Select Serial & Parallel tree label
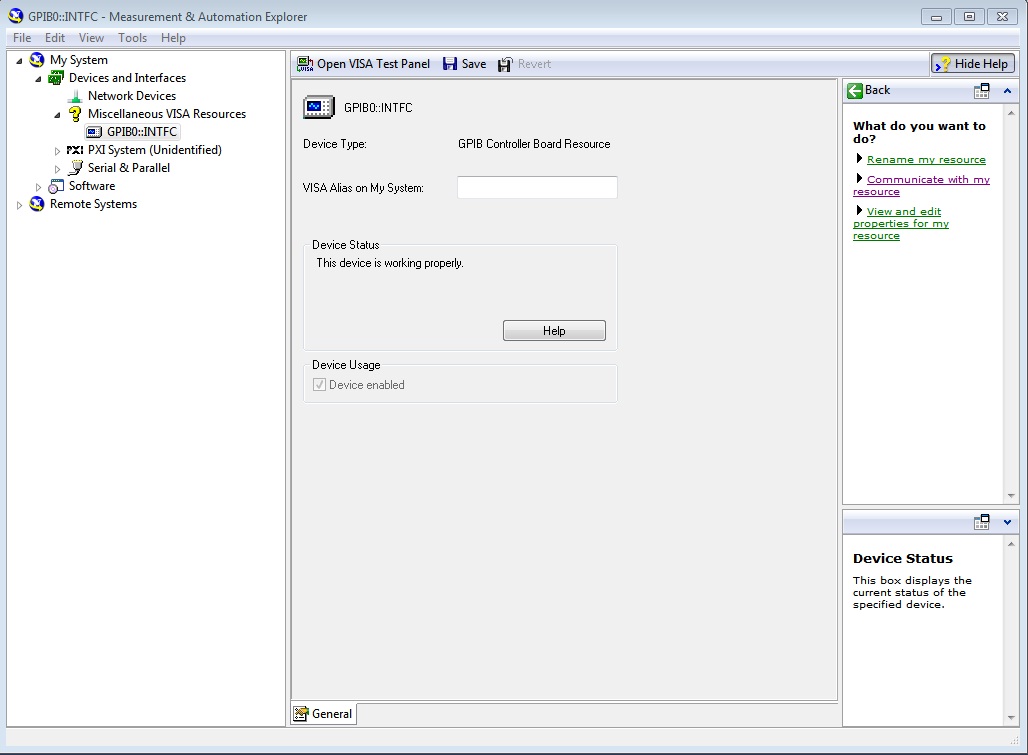 click(128, 168)
